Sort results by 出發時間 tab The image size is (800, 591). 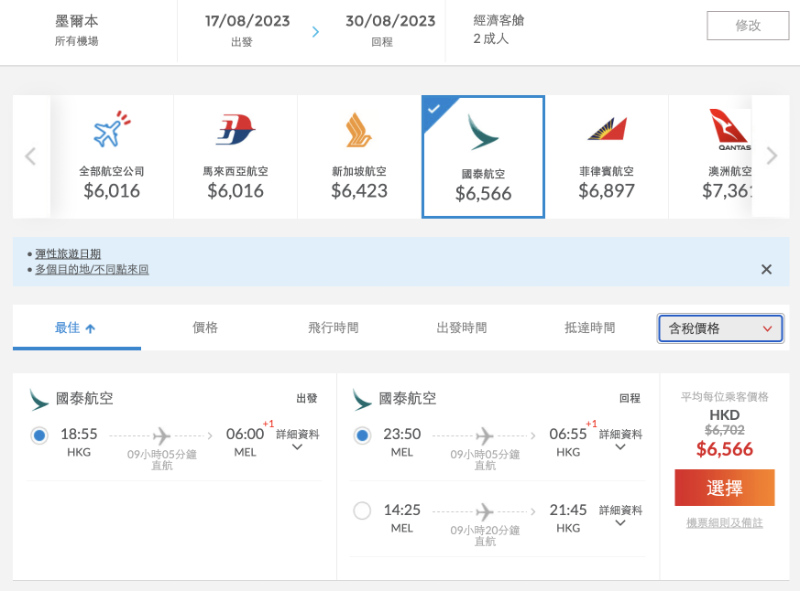point(461,328)
